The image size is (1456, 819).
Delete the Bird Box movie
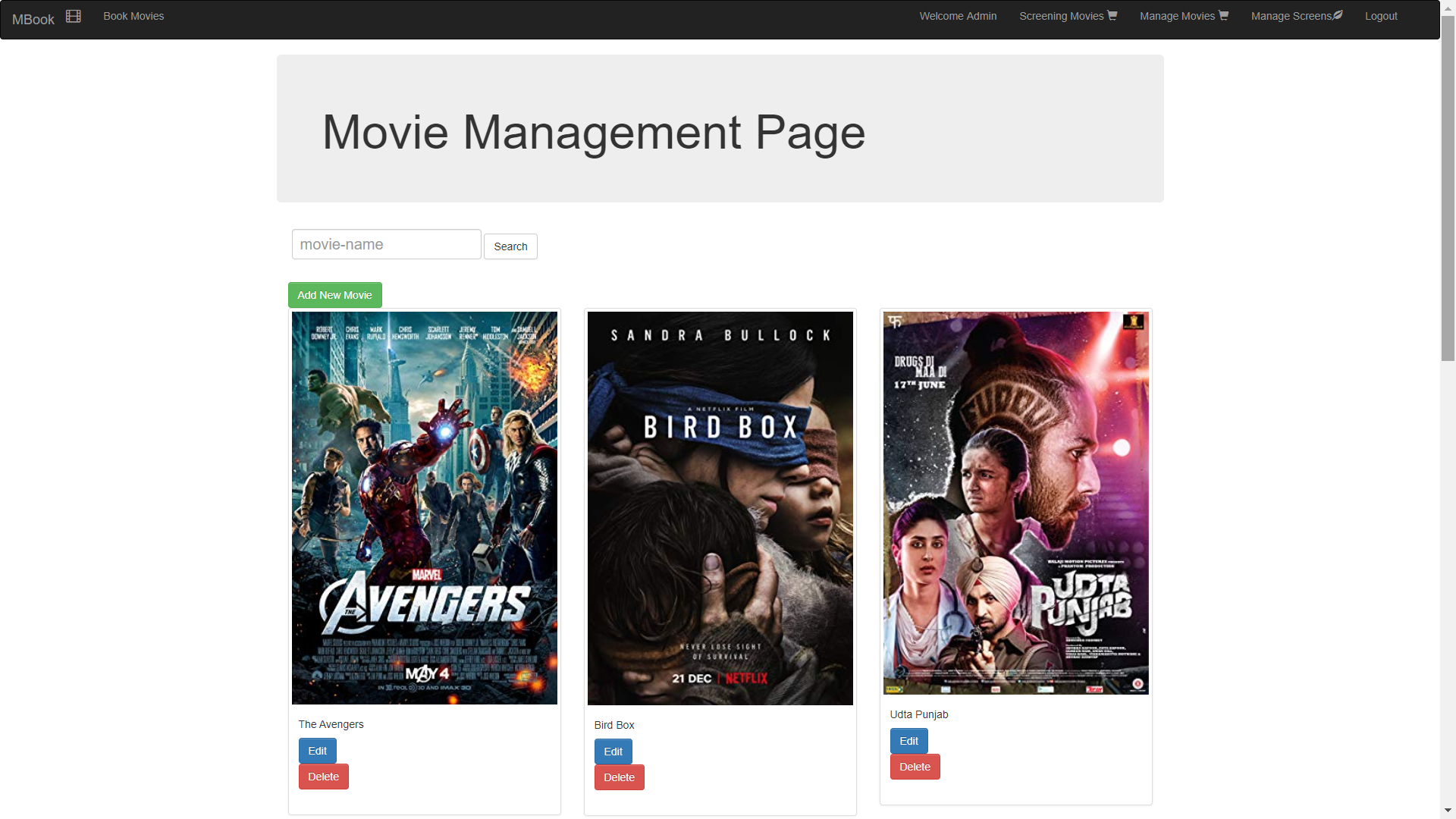(619, 777)
